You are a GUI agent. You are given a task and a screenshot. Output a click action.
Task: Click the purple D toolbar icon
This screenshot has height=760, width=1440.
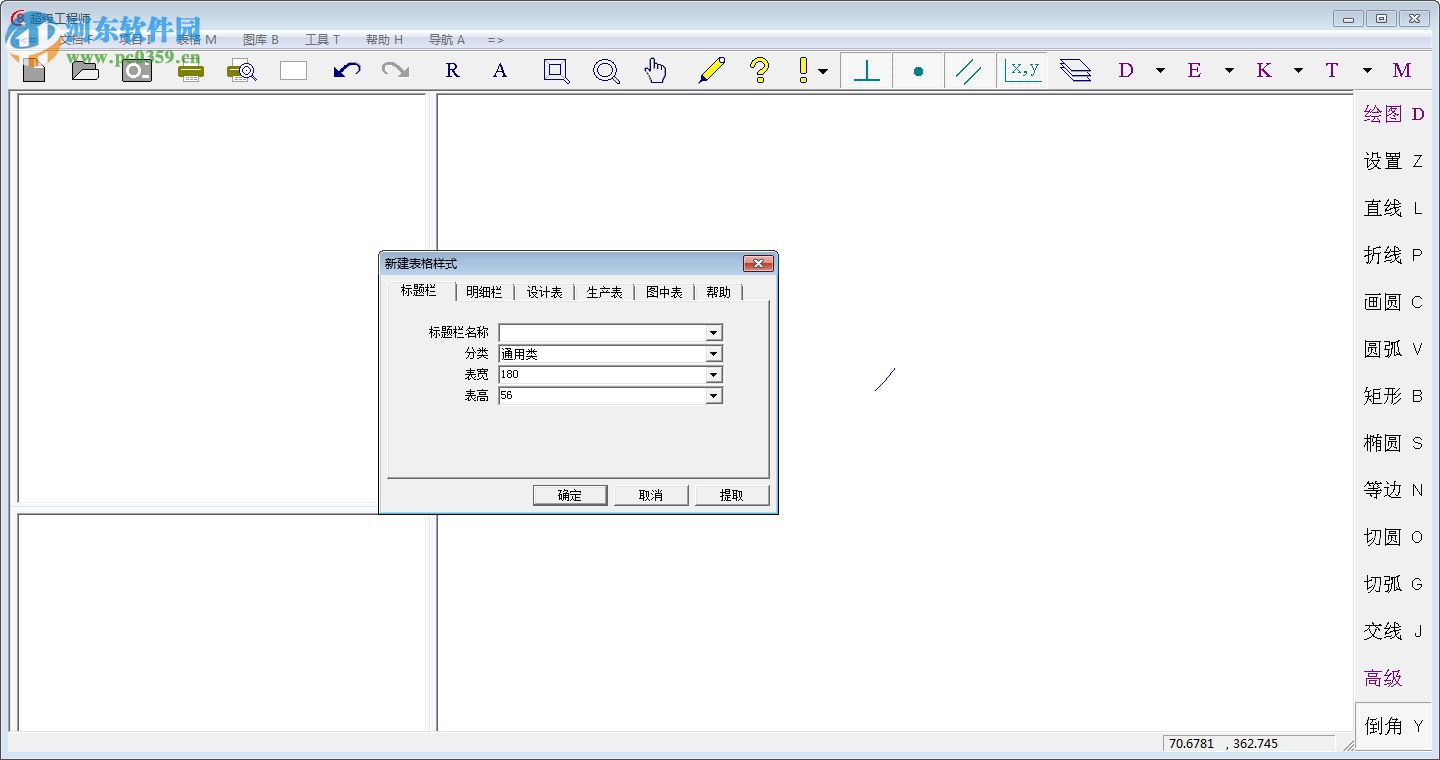(x=1126, y=70)
